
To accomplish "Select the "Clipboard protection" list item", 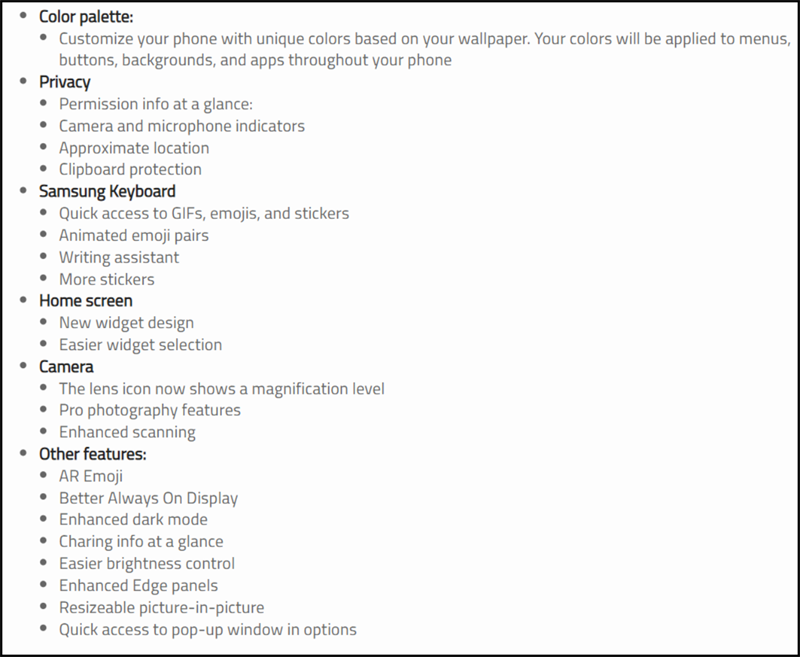I will [x=130, y=170].
